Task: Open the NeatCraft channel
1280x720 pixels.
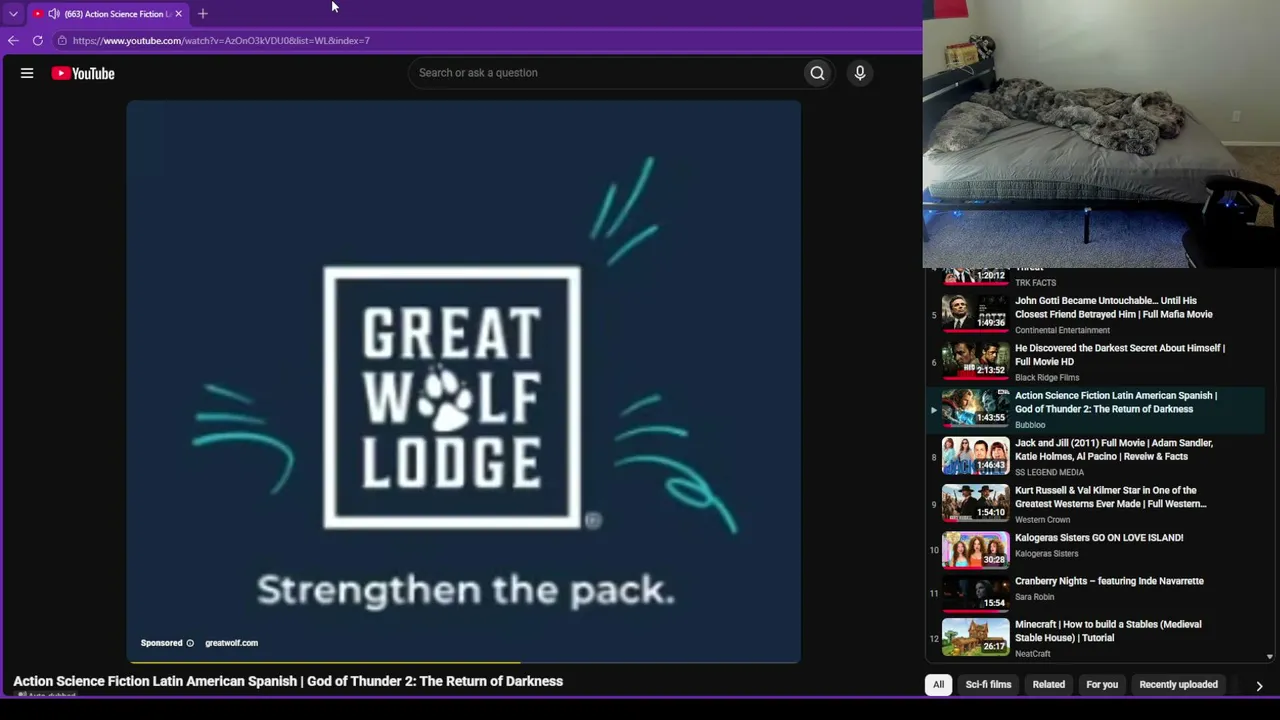Action: 1033,654
